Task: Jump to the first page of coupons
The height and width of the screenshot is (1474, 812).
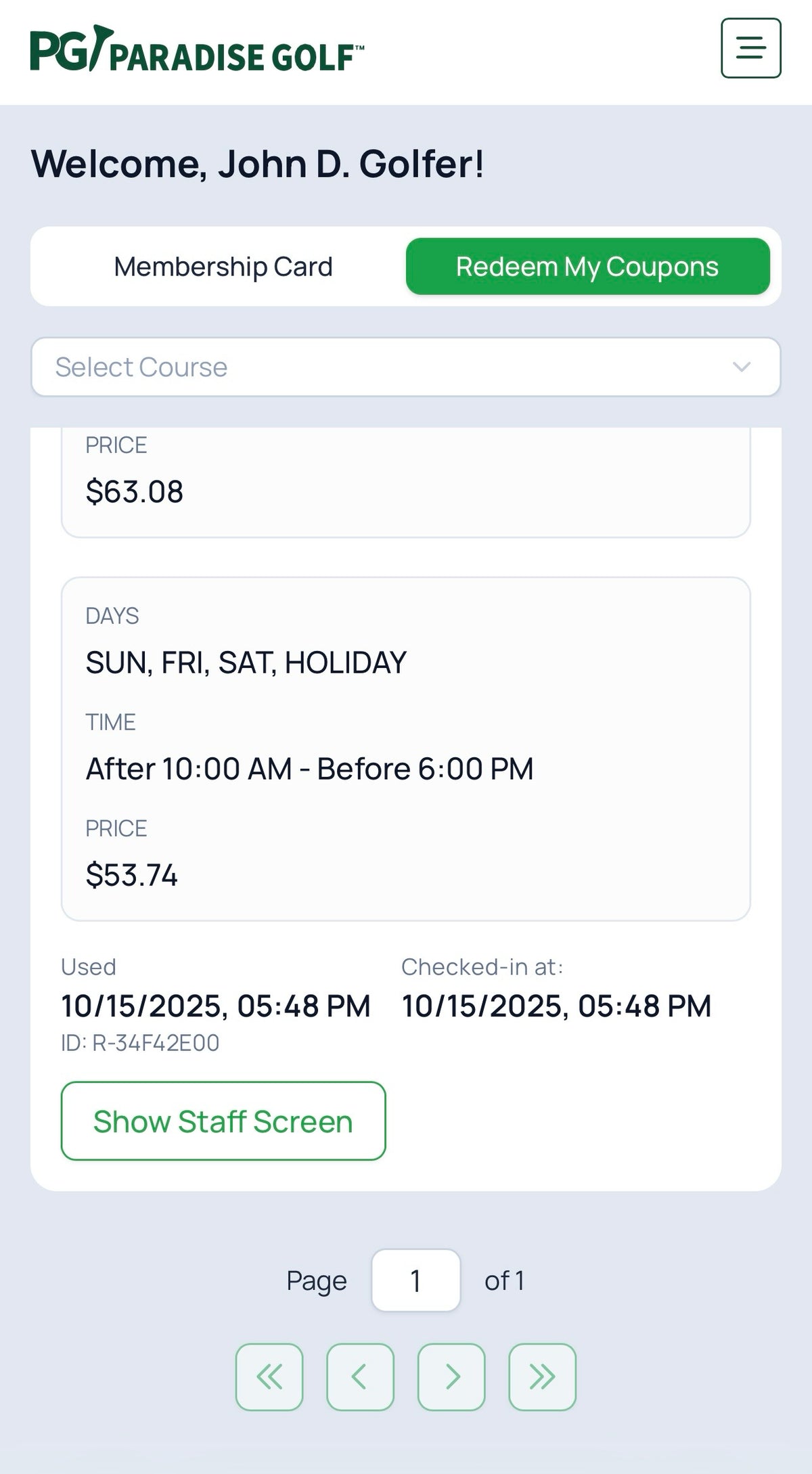Action: pos(269,1377)
